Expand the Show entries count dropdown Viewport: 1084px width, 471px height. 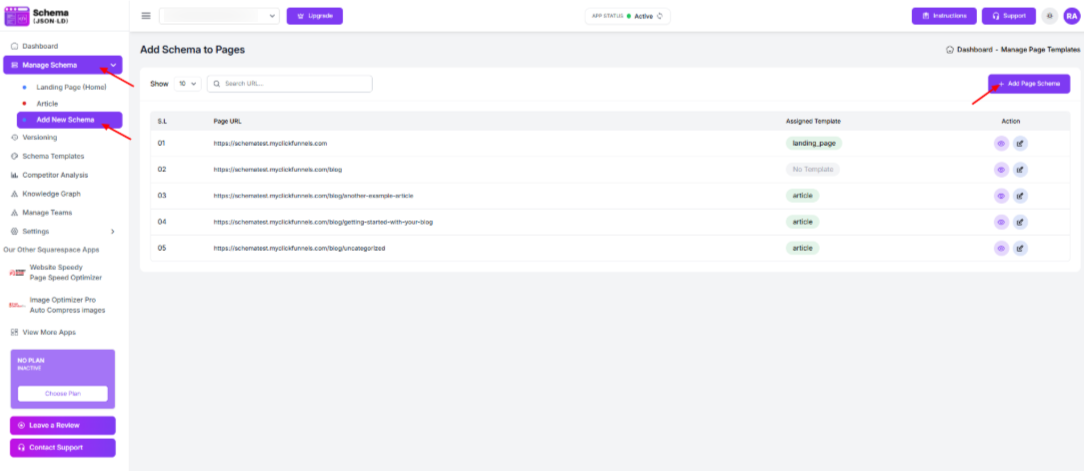pos(187,84)
